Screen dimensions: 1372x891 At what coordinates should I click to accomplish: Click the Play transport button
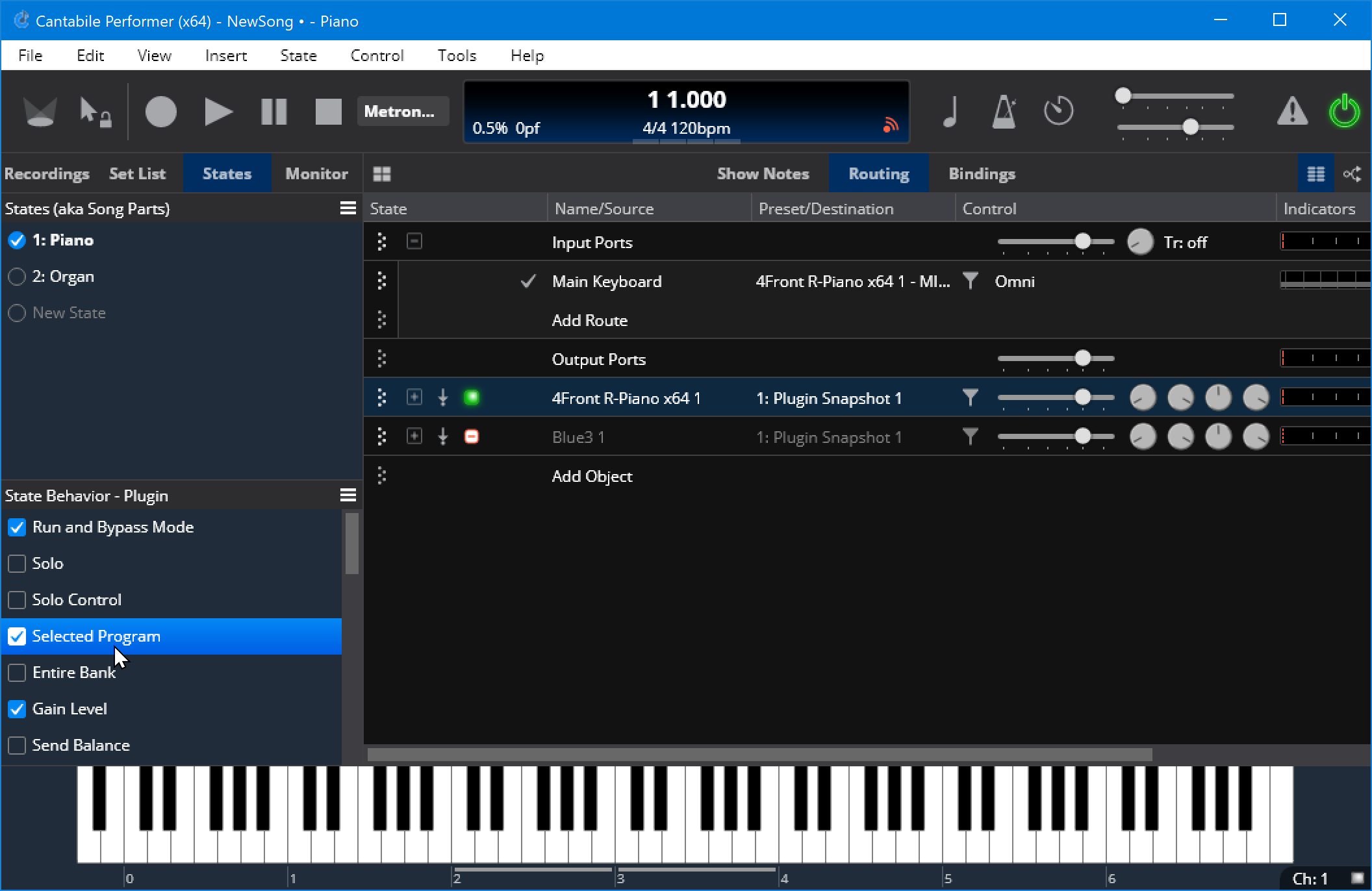[218, 111]
